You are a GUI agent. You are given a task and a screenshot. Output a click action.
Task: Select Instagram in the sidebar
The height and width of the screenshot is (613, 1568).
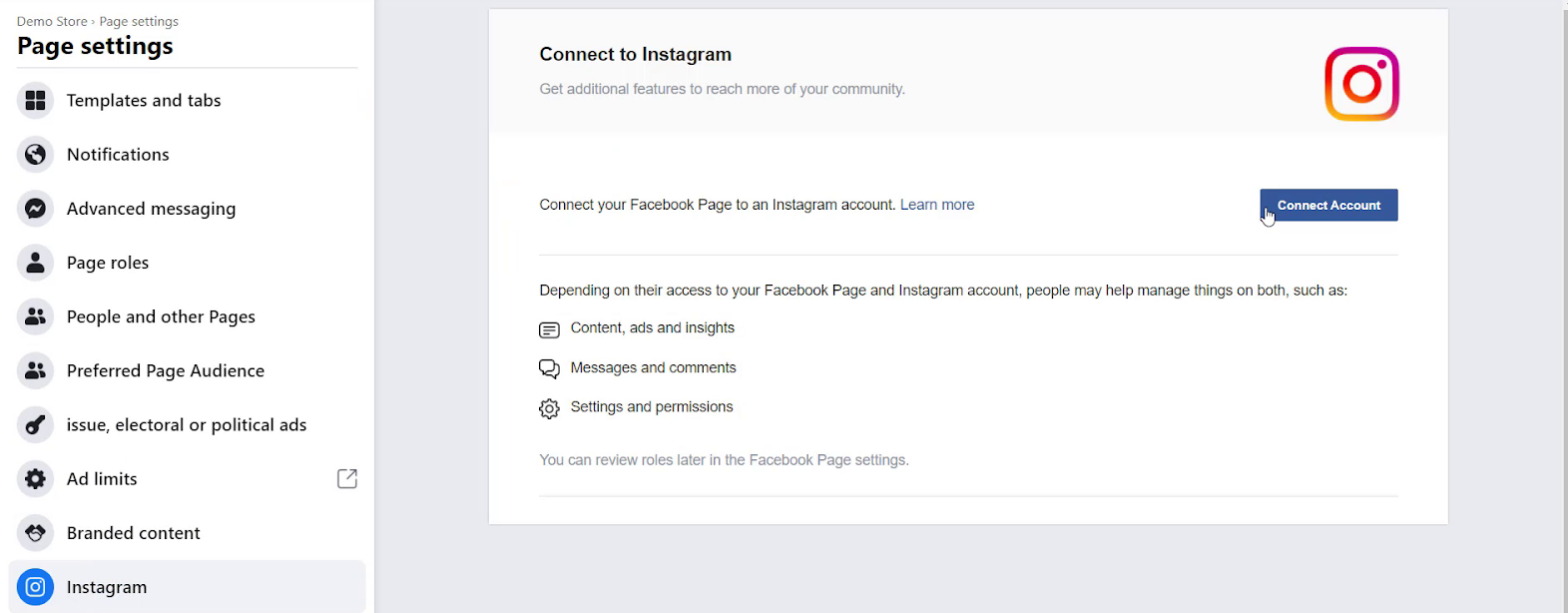tap(188, 587)
